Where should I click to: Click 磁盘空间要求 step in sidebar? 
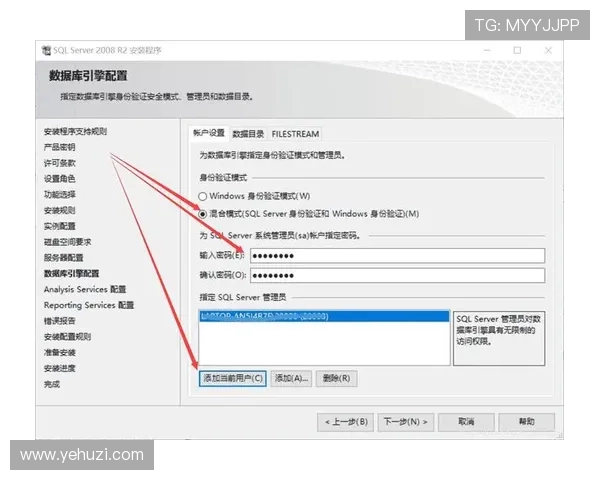tap(68, 242)
